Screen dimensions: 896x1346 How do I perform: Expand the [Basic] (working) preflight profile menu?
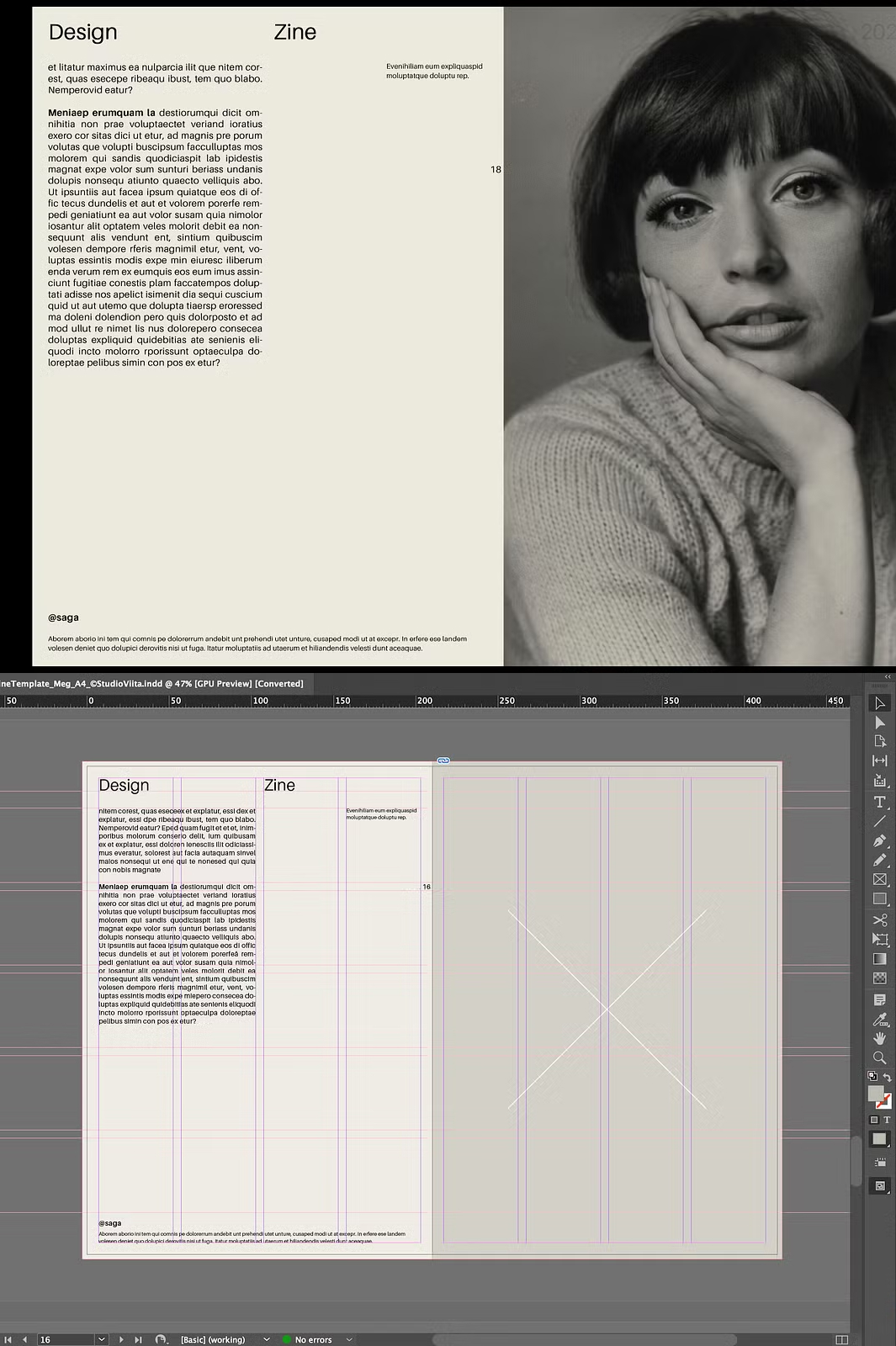(x=267, y=1339)
